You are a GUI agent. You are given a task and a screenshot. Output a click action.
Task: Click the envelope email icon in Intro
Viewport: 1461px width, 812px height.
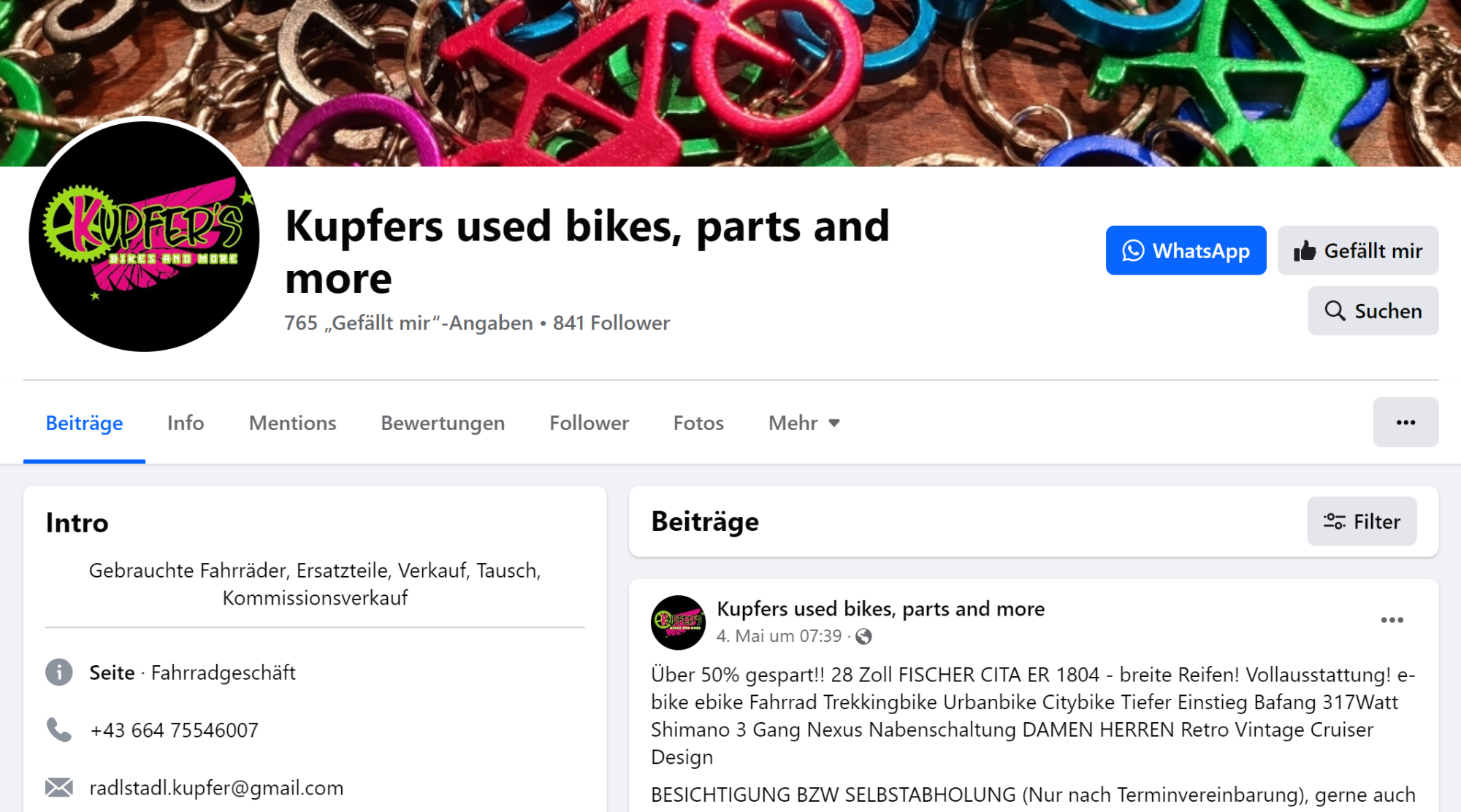click(59, 787)
